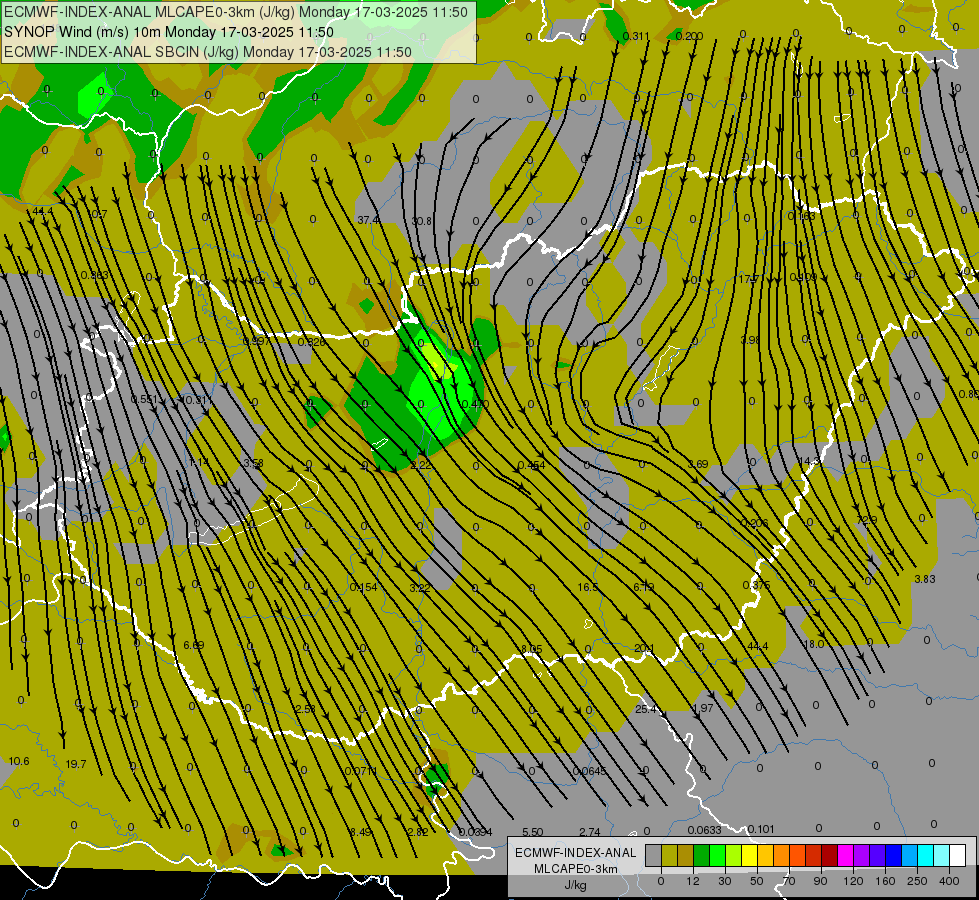
Task: Click the legend label 70
Action: 789,881
